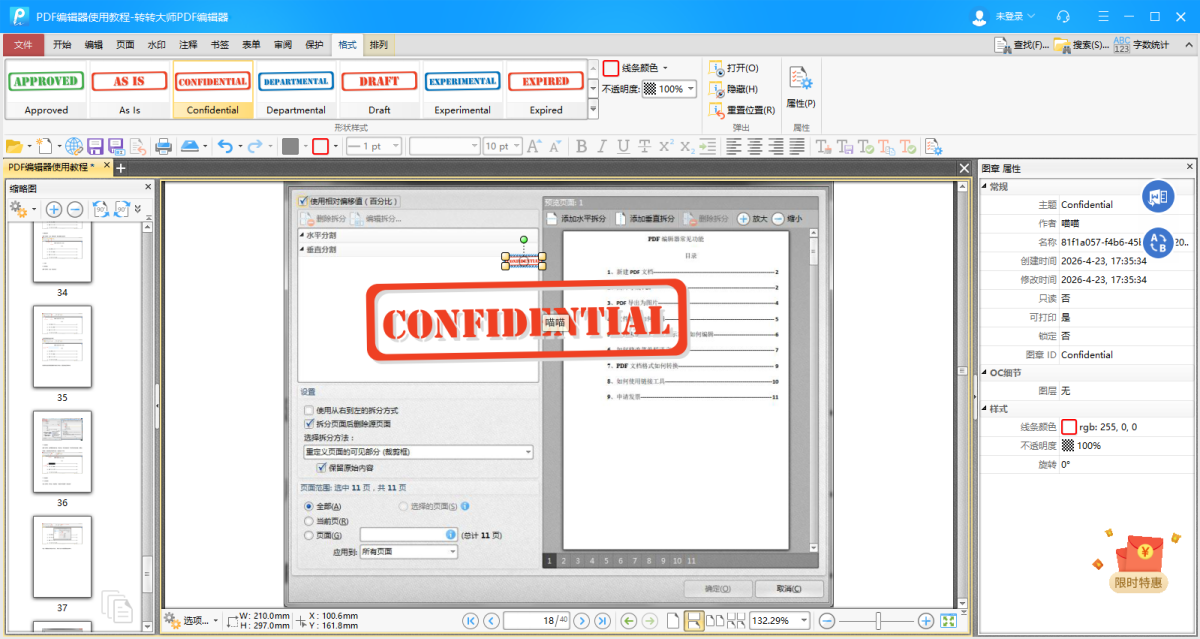Enable single page continuous view mode
Image resolution: width=1200 pixels, height=639 pixels.
pos(693,621)
